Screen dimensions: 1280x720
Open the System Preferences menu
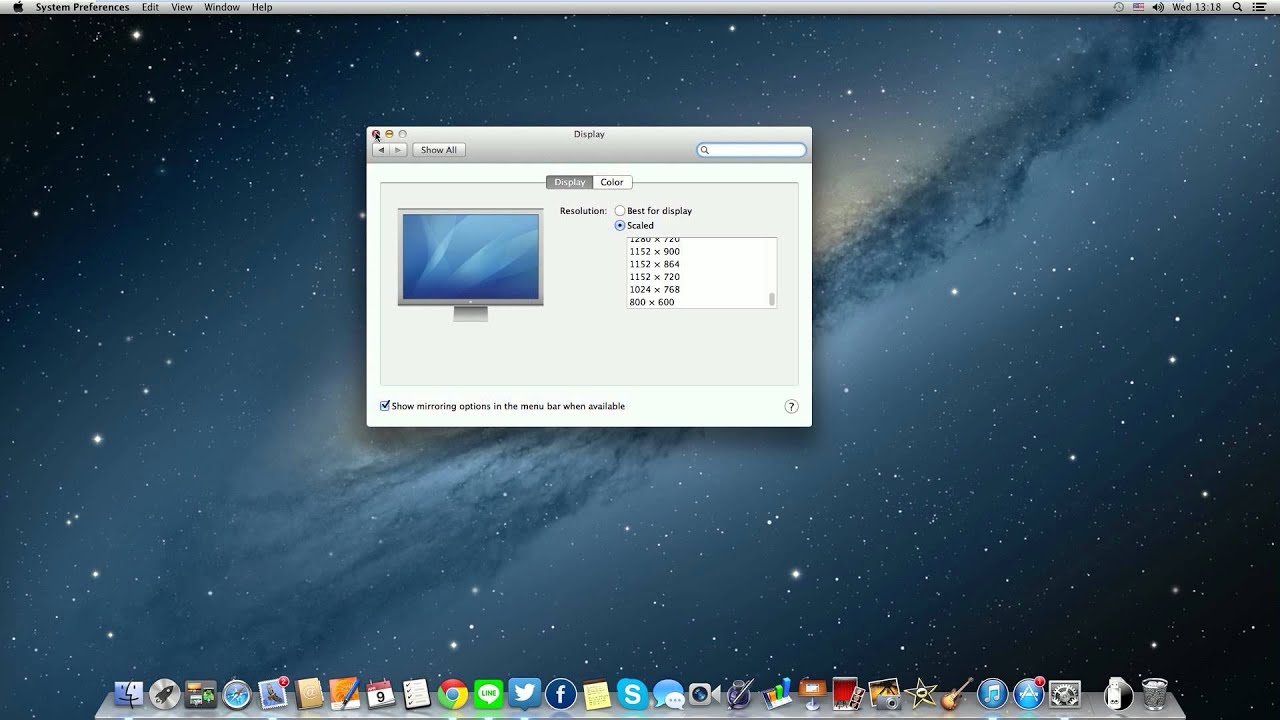[x=82, y=7]
